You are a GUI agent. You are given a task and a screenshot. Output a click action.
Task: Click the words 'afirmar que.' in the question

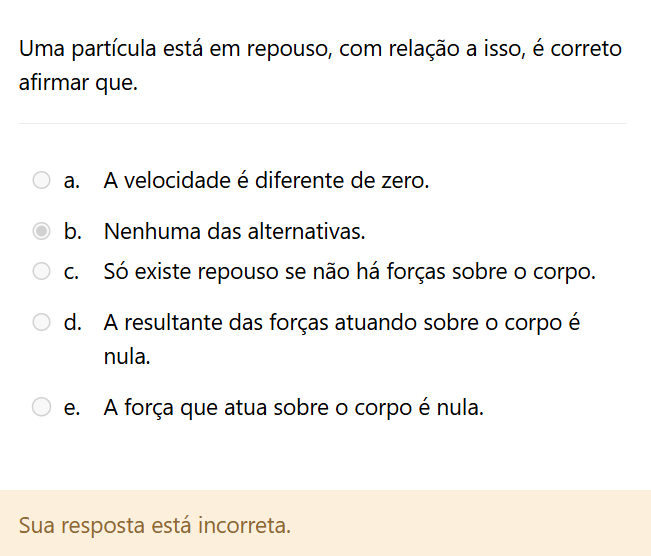78,83
